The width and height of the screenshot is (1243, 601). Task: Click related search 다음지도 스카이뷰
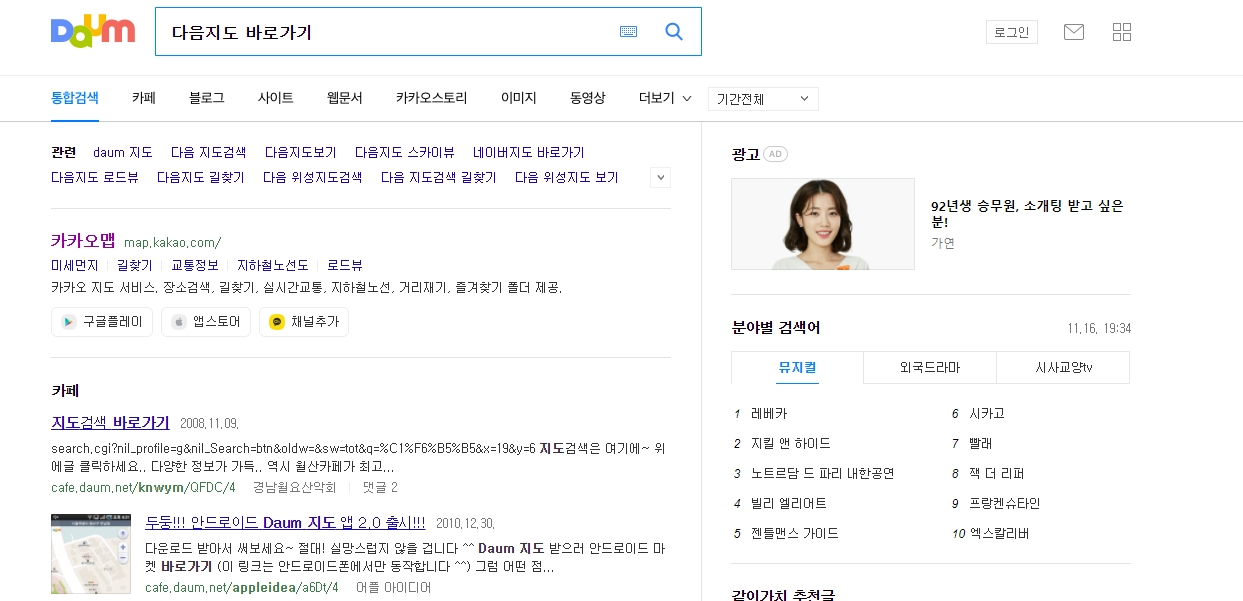pos(405,153)
